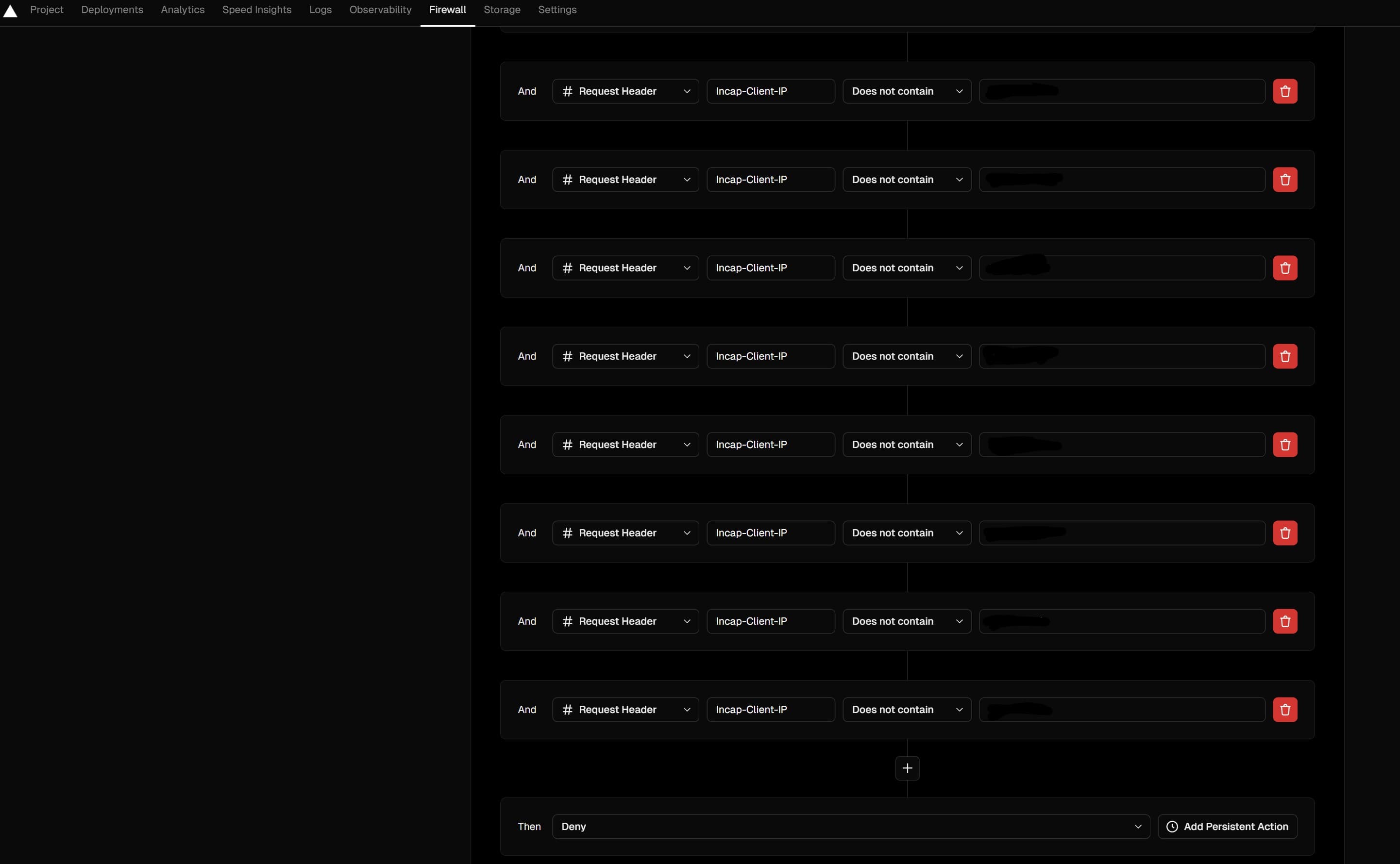Screen dimensions: 1400x864
Task: Click the Vercel triangle logo icon
Action: [x=10, y=10]
